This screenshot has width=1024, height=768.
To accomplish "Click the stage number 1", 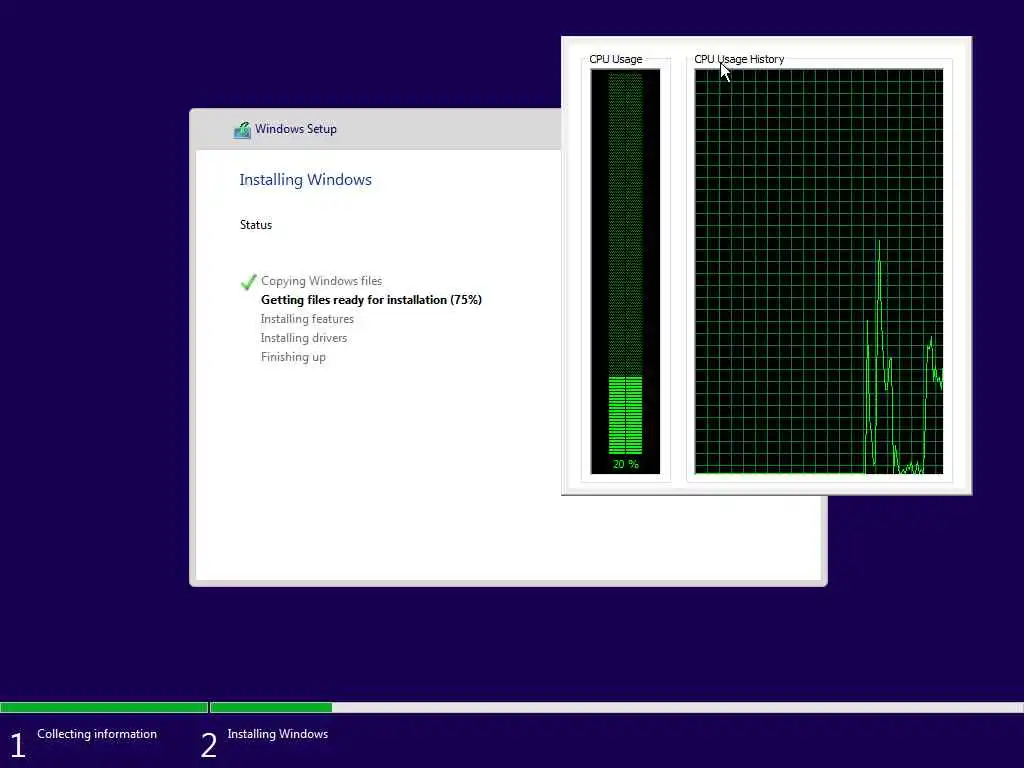I will (x=18, y=745).
